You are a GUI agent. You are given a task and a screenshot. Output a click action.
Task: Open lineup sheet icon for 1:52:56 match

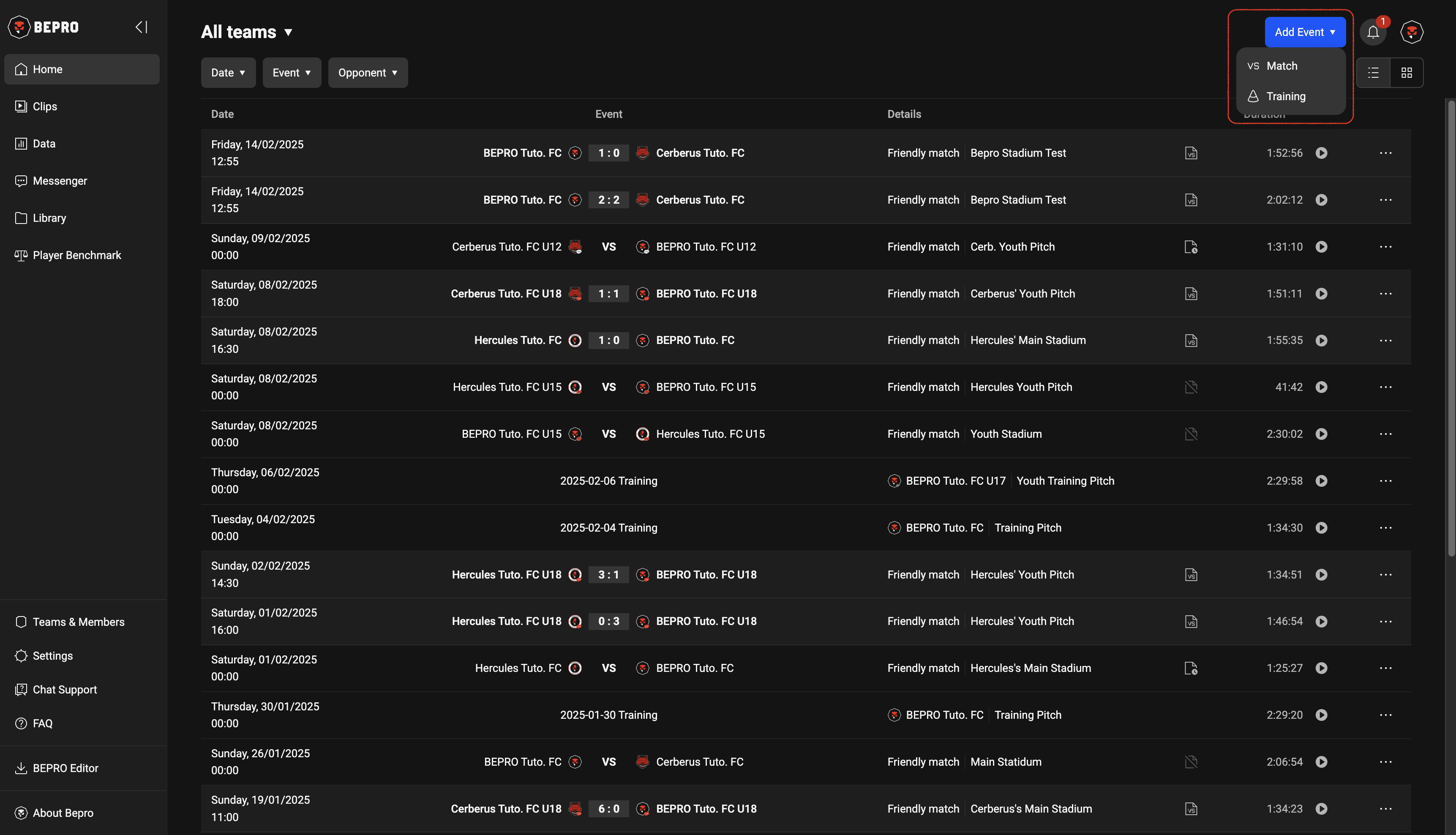click(1191, 153)
